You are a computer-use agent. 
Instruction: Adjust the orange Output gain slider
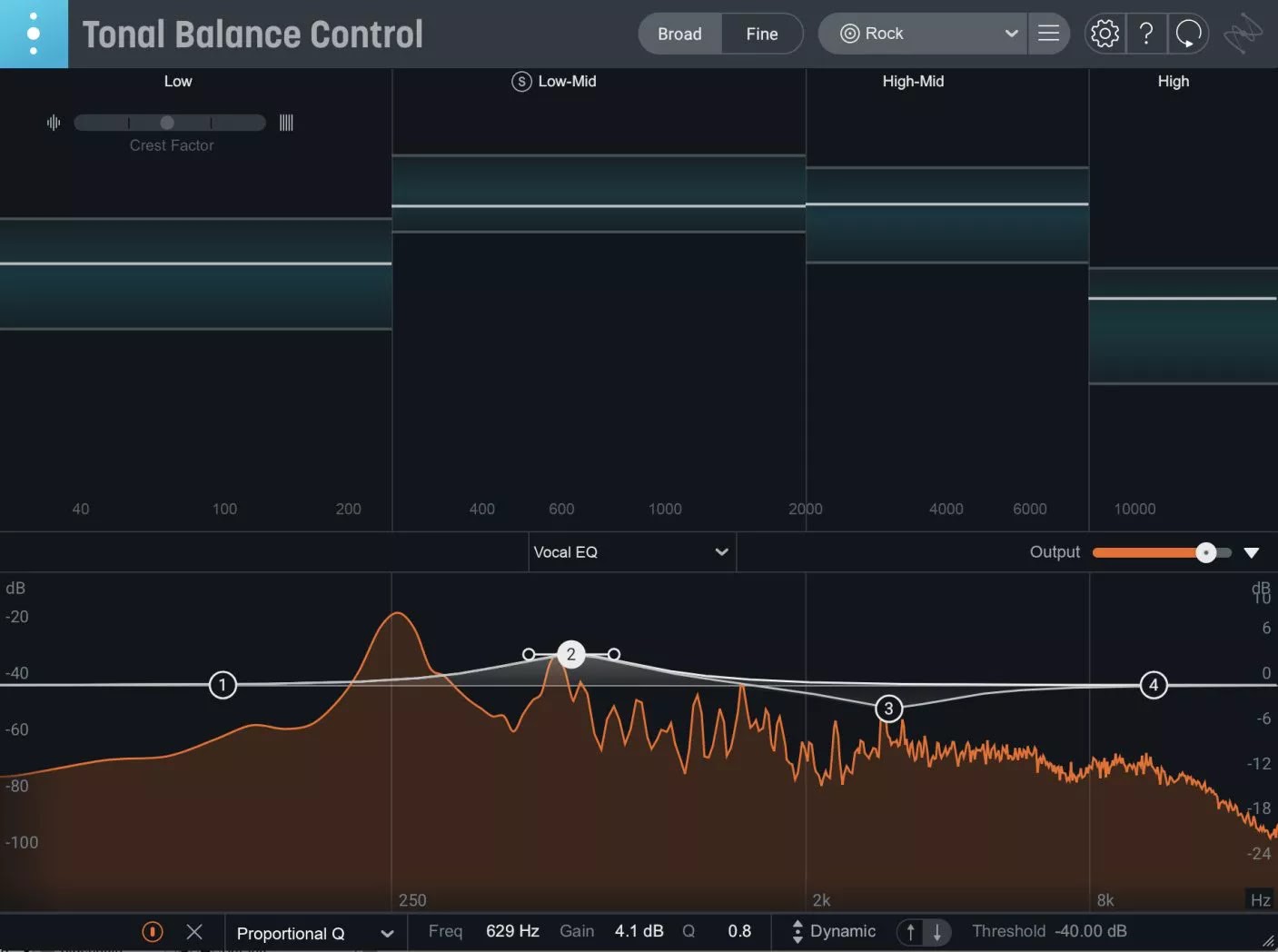[1206, 551]
